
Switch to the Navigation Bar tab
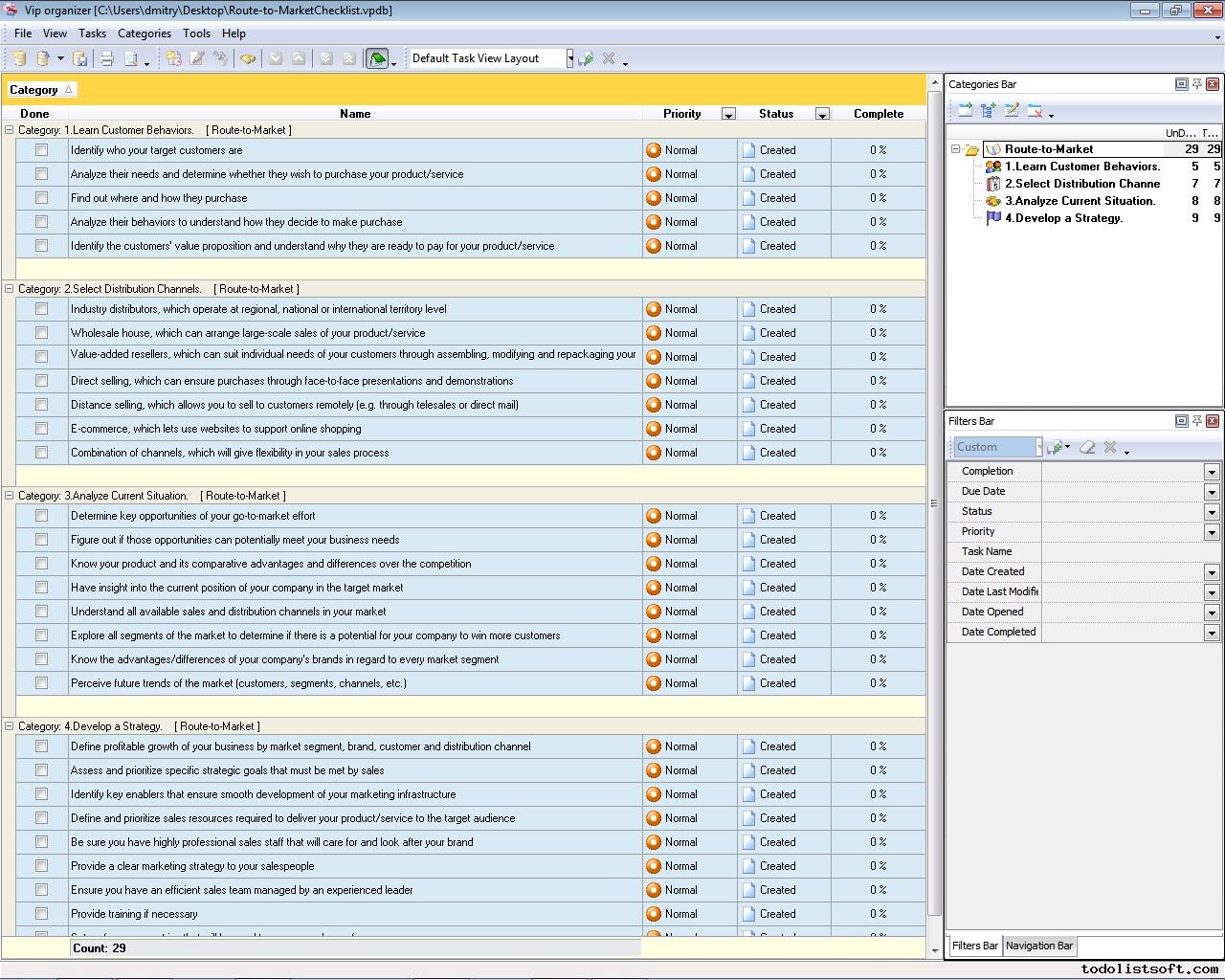(x=1039, y=946)
